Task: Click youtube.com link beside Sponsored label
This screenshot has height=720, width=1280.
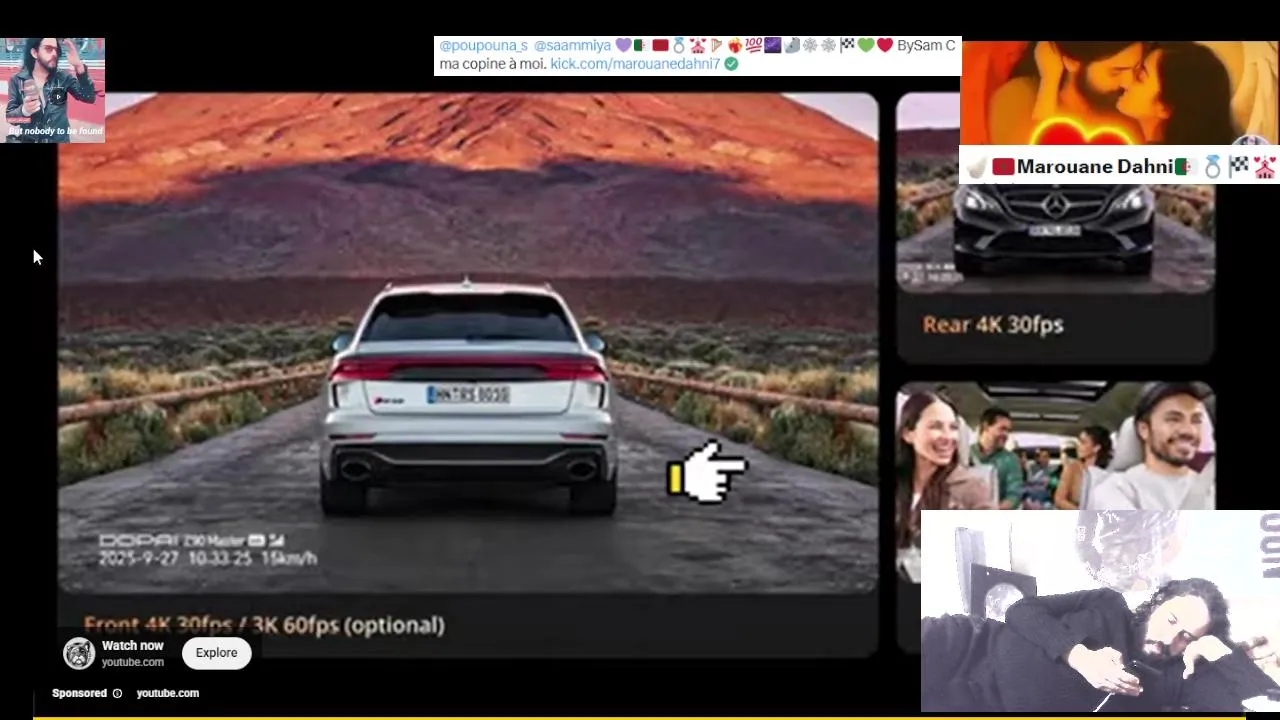Action: 168,693
